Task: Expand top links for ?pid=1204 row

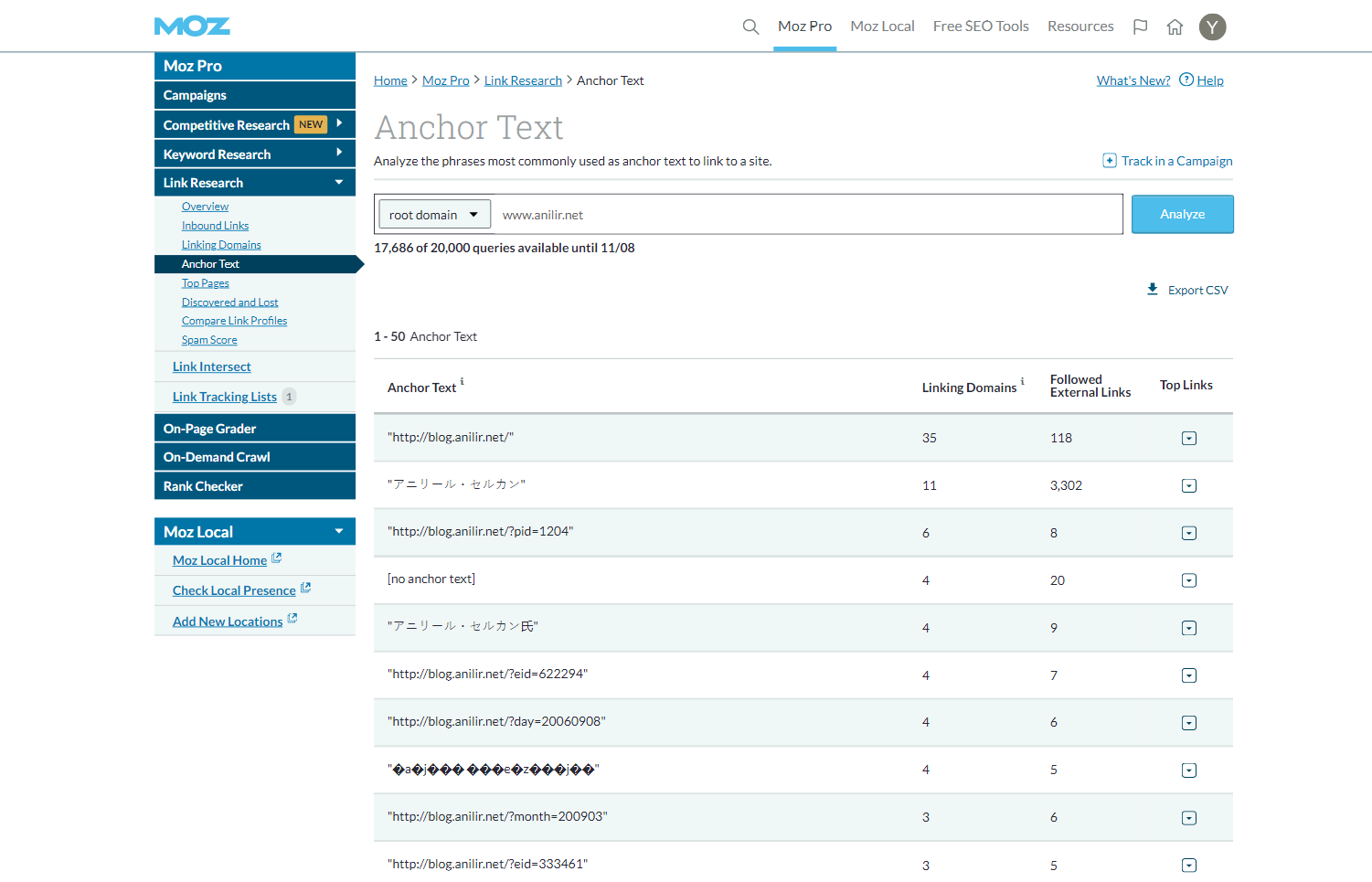Action: point(1188,533)
